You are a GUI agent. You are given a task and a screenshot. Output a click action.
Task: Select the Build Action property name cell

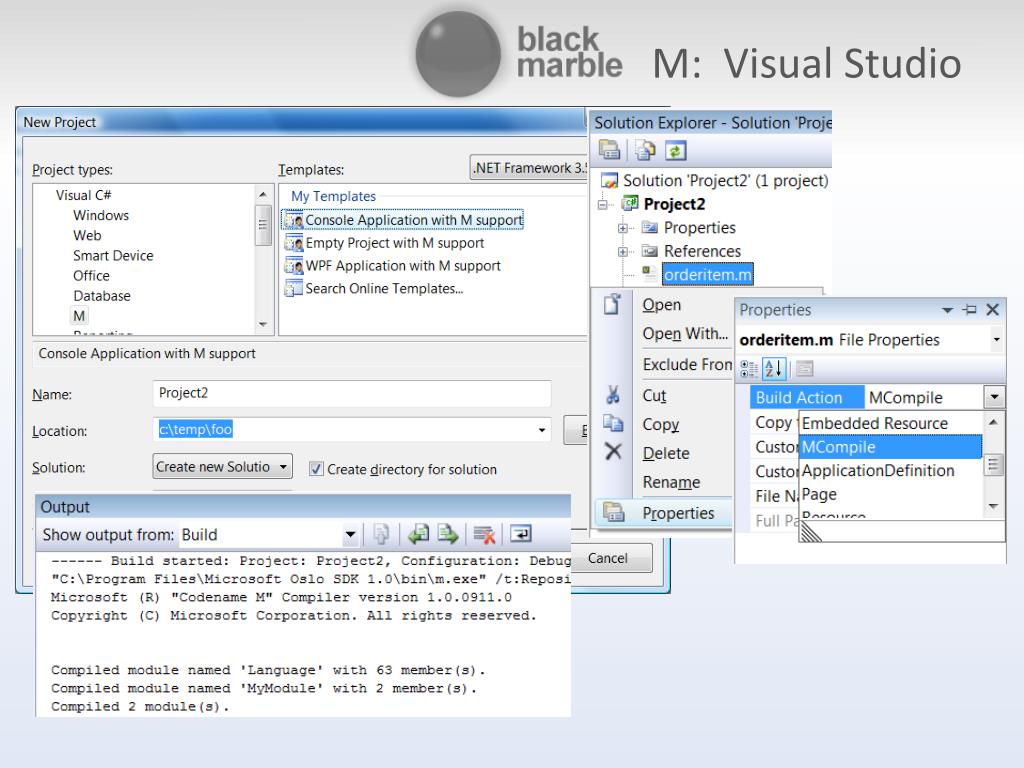coord(807,397)
